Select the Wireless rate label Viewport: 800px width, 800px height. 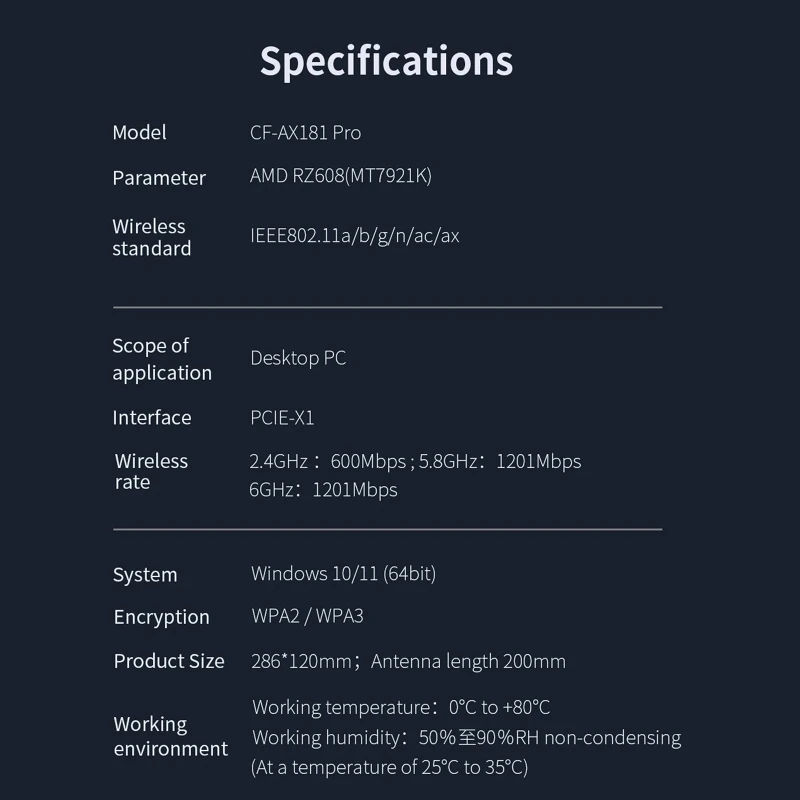click(x=151, y=471)
